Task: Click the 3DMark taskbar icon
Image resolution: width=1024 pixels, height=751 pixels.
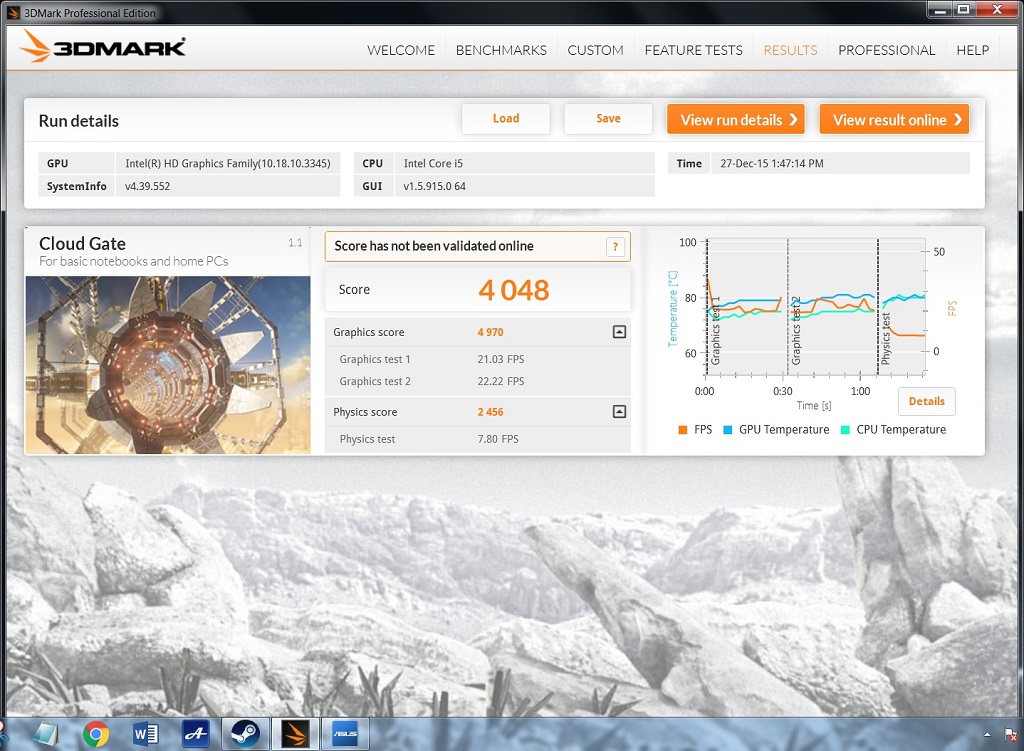Action: tap(295, 735)
